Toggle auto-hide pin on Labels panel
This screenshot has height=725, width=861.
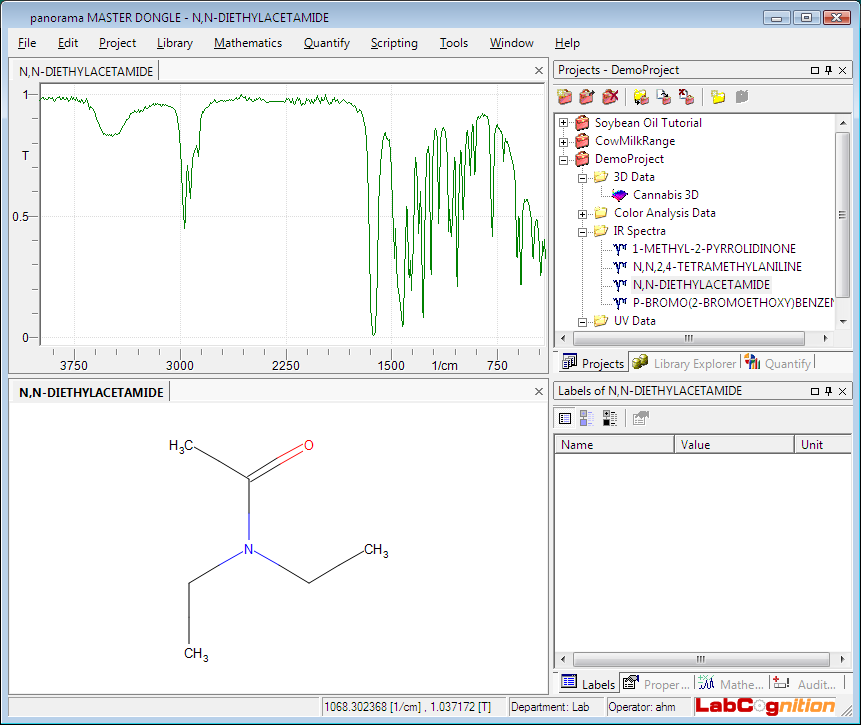(828, 391)
